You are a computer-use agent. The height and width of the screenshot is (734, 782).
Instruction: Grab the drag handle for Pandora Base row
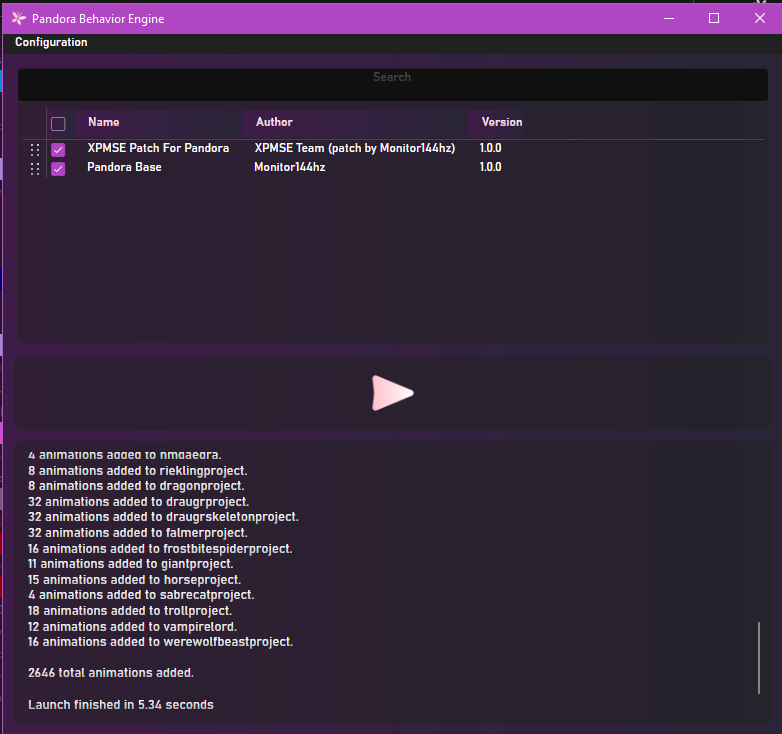point(34,169)
